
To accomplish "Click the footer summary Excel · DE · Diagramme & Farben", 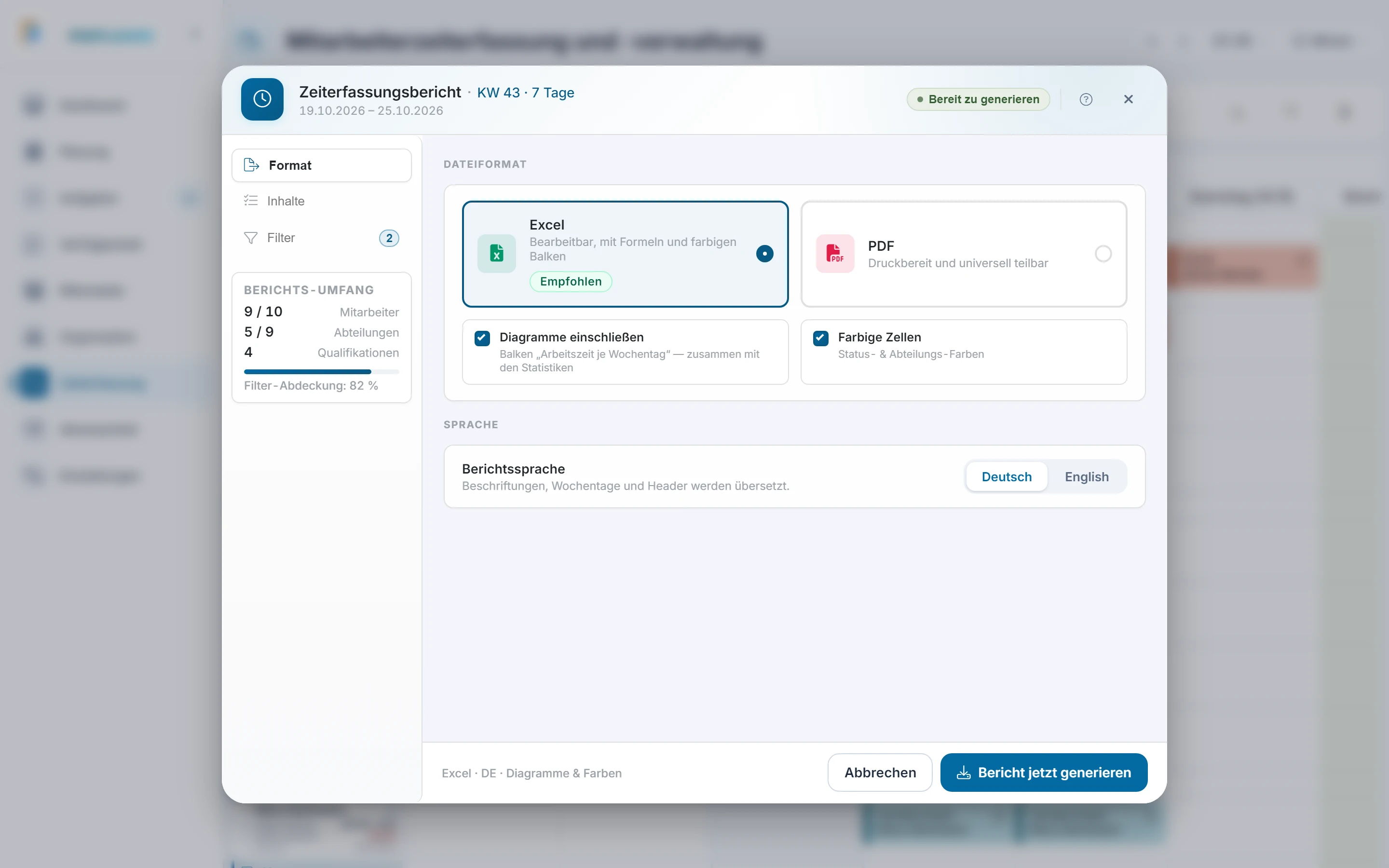I will coord(531,773).
